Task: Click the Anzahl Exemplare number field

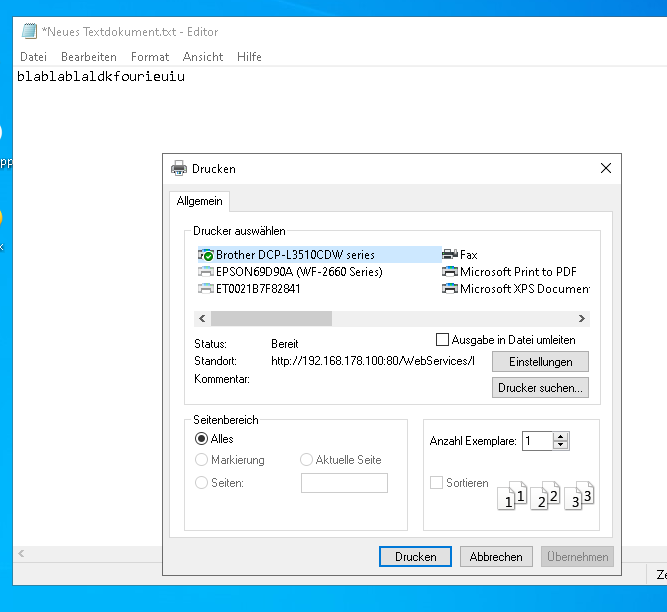Action: pyautogui.click(x=538, y=441)
